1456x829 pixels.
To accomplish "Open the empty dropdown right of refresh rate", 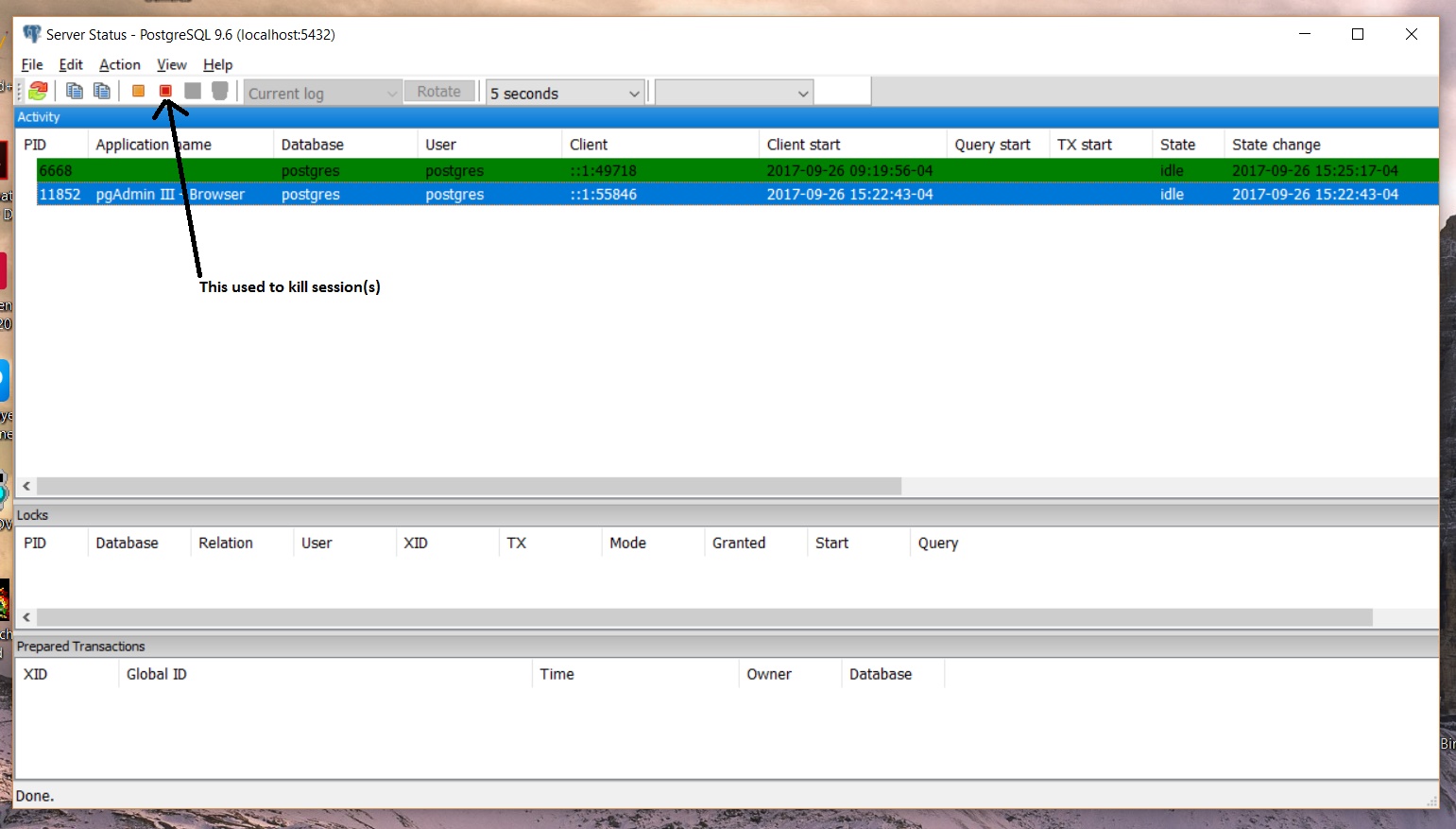I will point(734,93).
